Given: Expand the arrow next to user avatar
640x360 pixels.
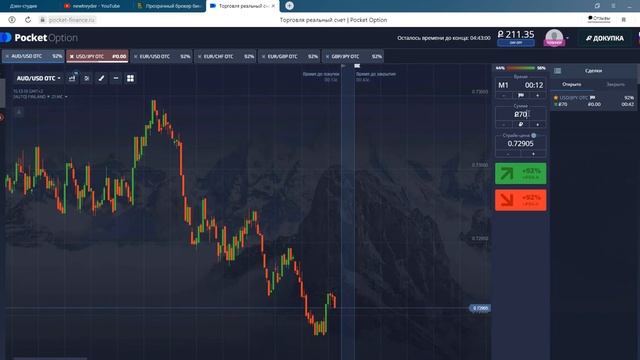Looking at the screenshot, I should pos(567,38).
